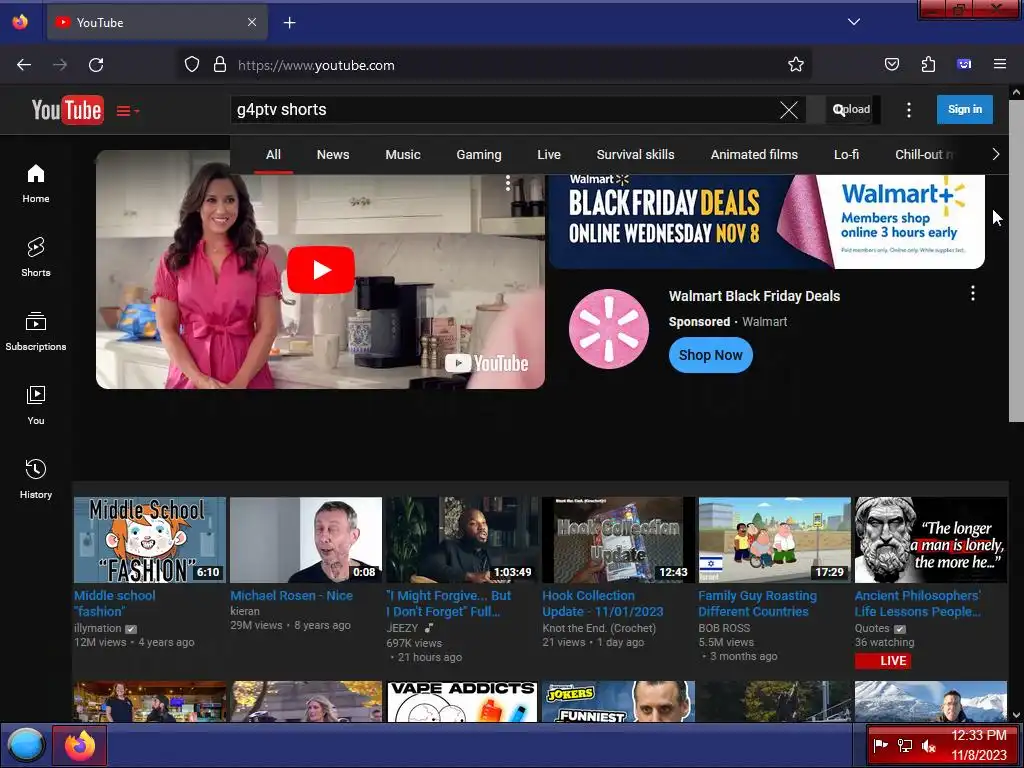Click Family Guy Roasting Different Countries title

tap(758, 603)
